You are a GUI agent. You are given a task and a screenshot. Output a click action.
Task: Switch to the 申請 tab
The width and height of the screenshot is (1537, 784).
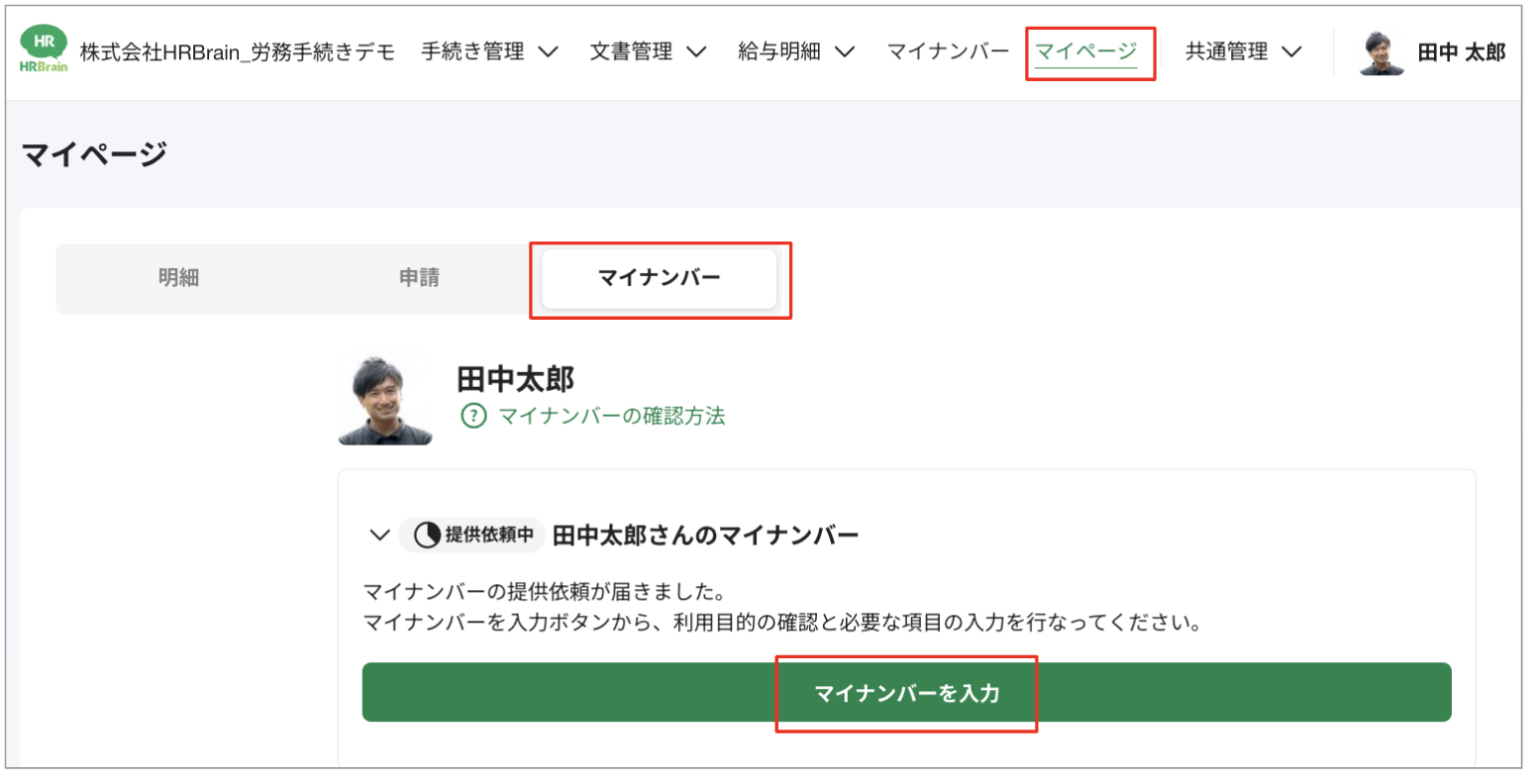point(419,279)
